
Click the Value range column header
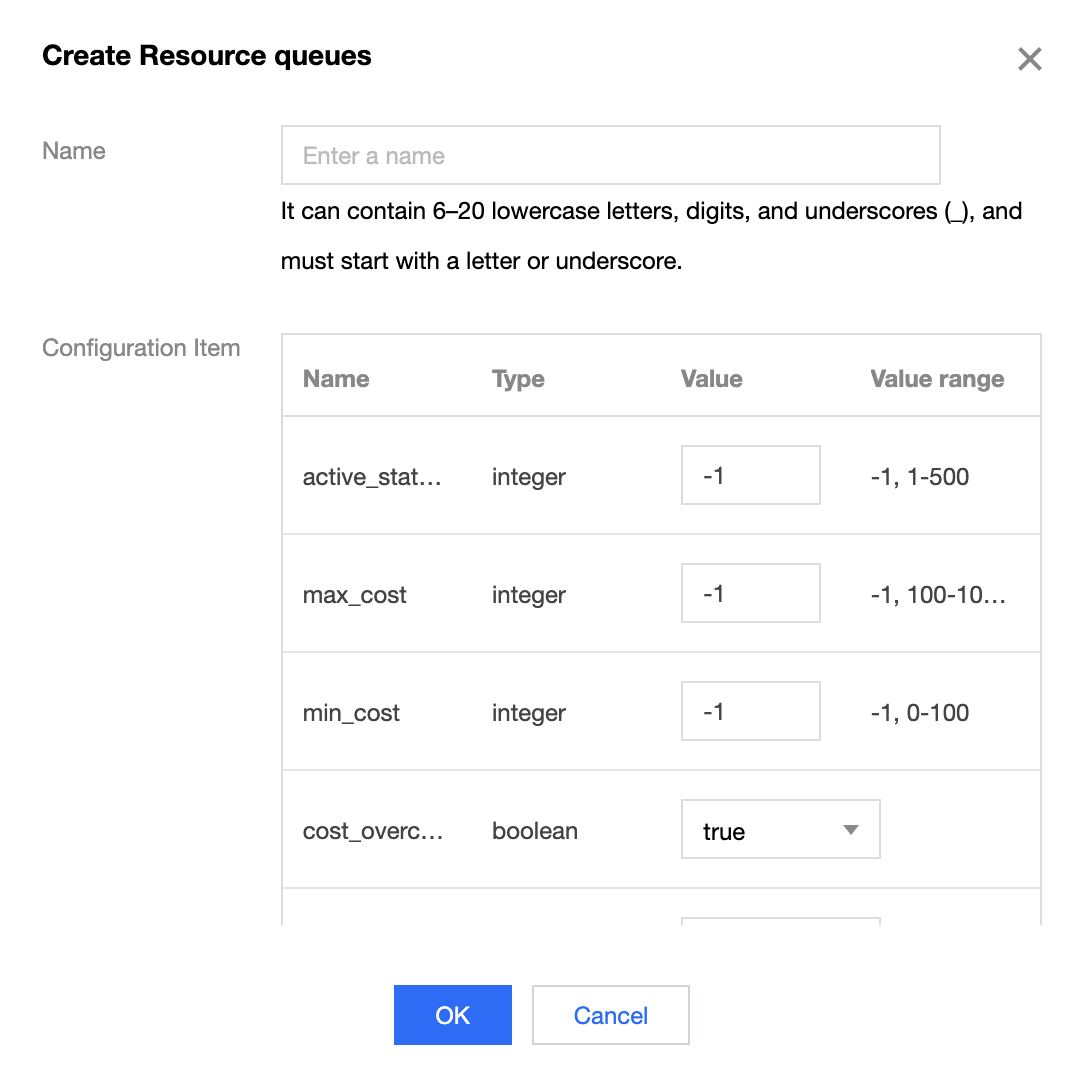(x=936, y=379)
